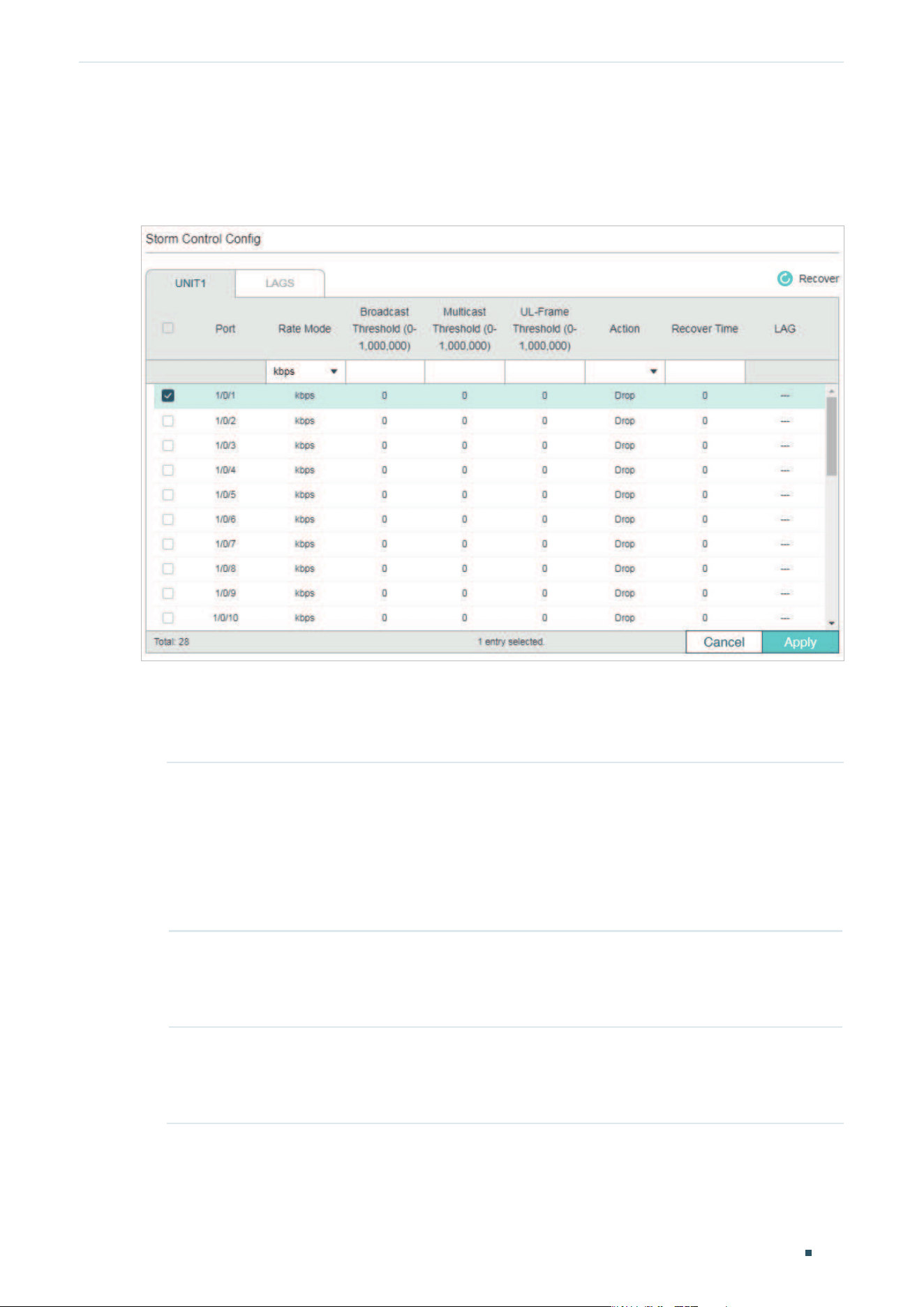Open the Rate Mode kbps dropdown
Screen dimensions: 924x1307
click(306, 371)
